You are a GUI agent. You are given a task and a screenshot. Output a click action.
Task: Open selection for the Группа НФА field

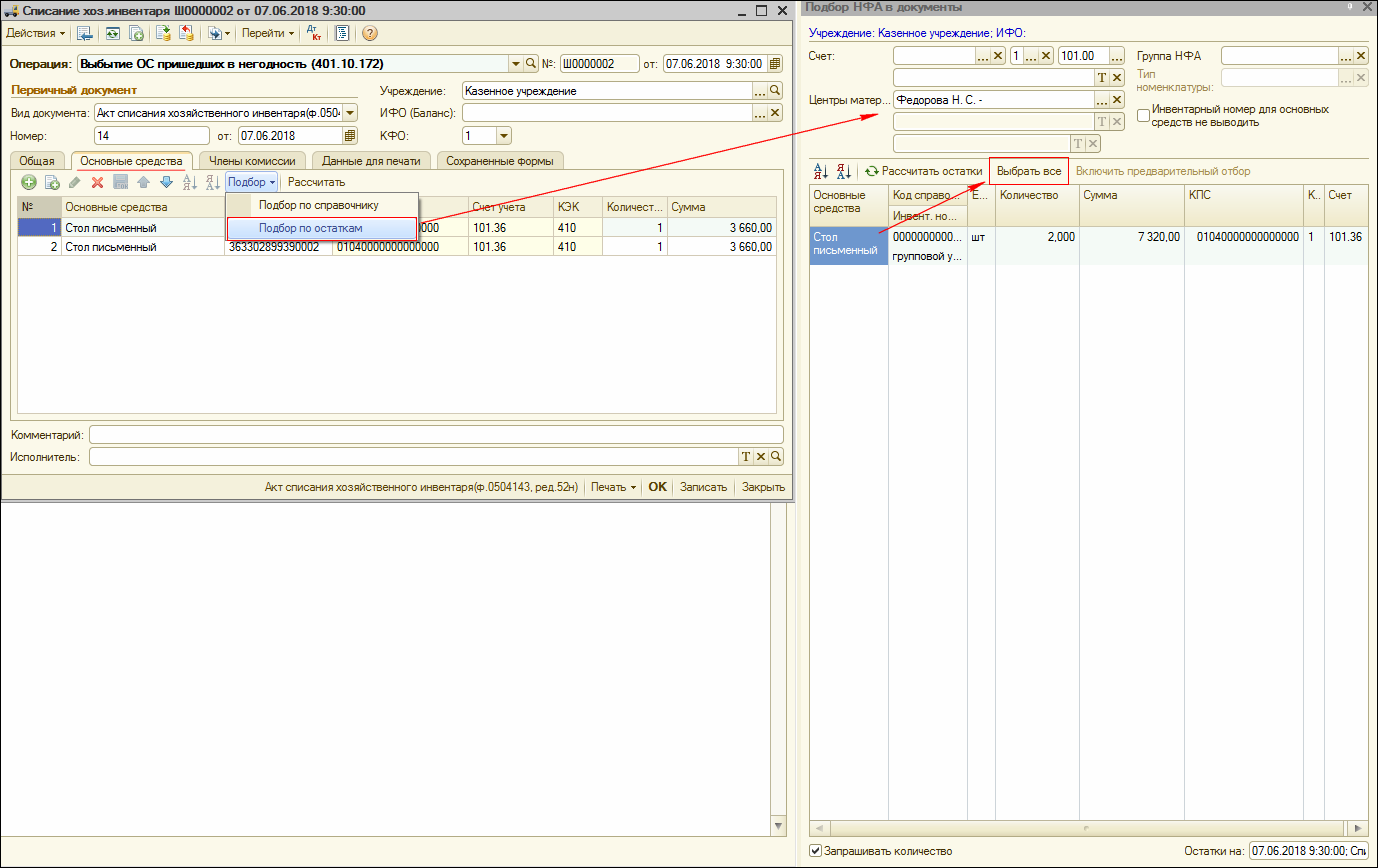tap(1346, 56)
